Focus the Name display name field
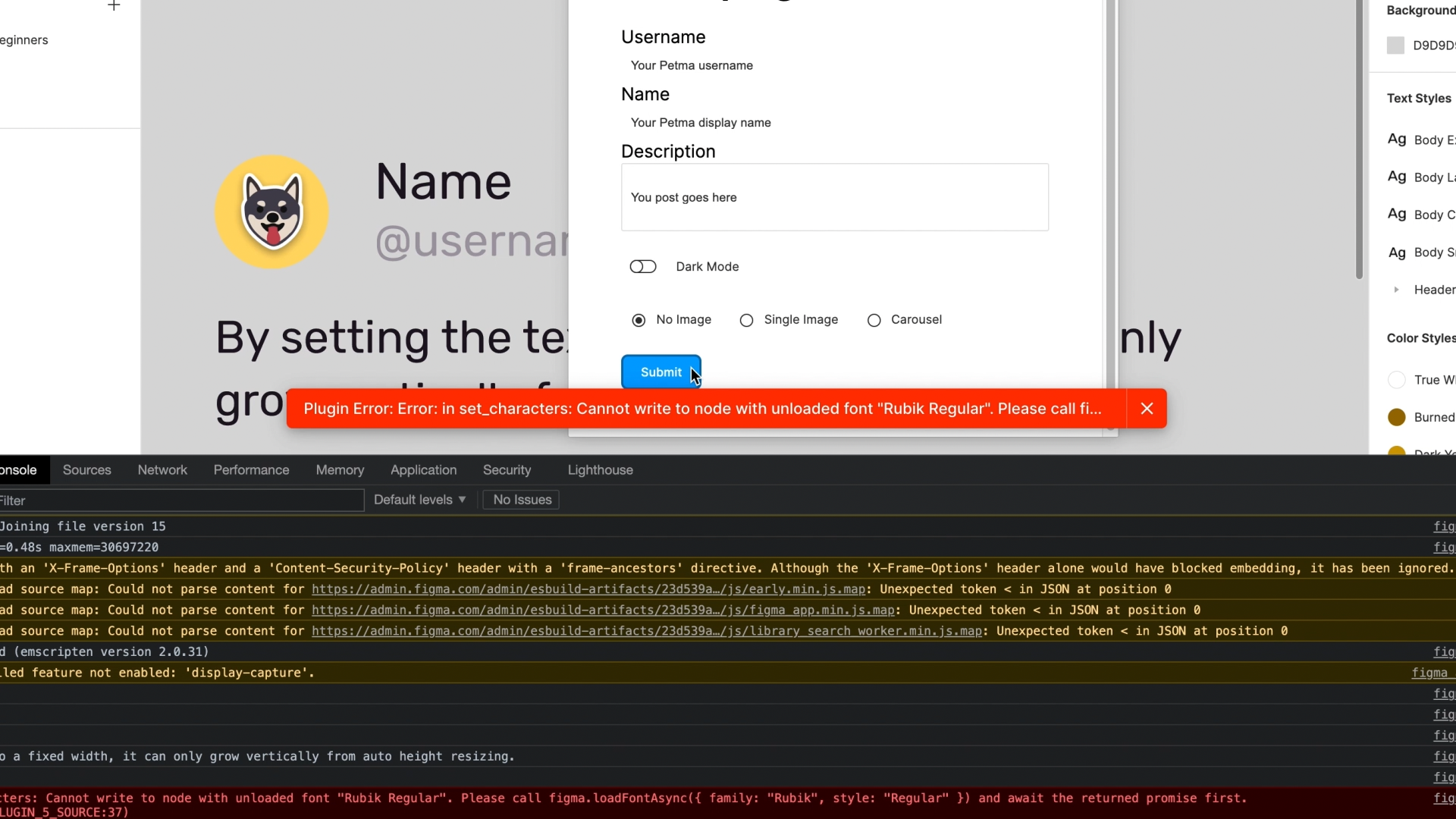 click(834, 123)
